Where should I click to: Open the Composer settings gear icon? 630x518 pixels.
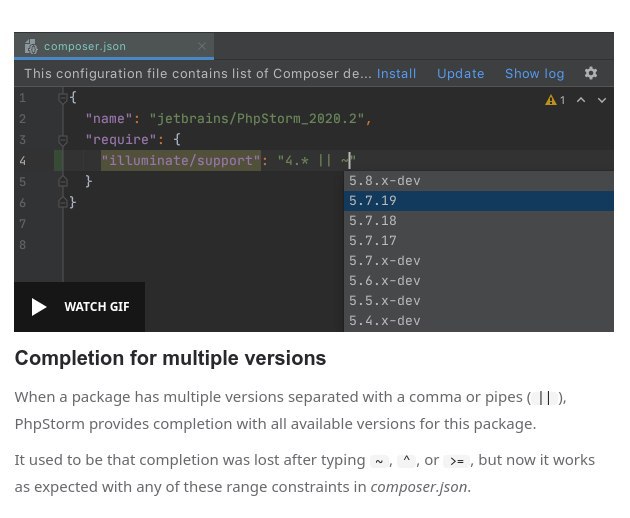pyautogui.click(x=591, y=73)
